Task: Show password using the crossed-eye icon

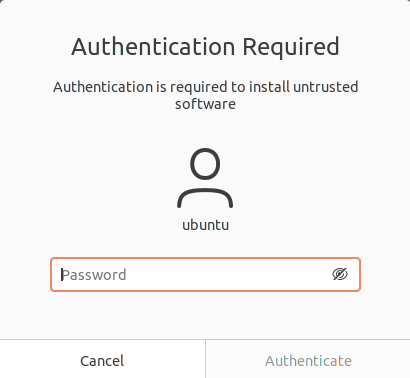Action: coord(340,274)
